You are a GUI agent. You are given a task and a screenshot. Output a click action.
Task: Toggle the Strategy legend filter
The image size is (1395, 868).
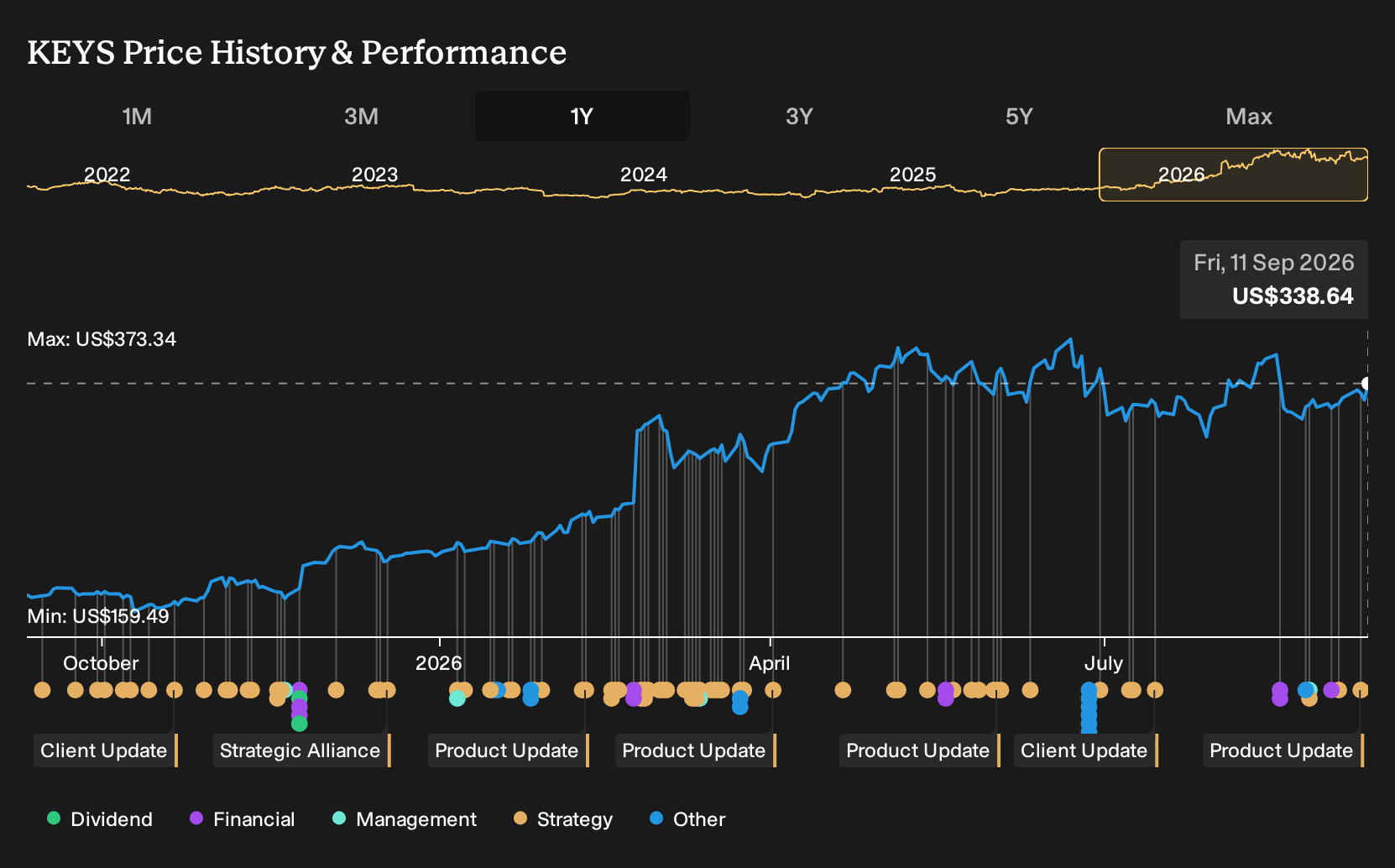click(x=563, y=819)
